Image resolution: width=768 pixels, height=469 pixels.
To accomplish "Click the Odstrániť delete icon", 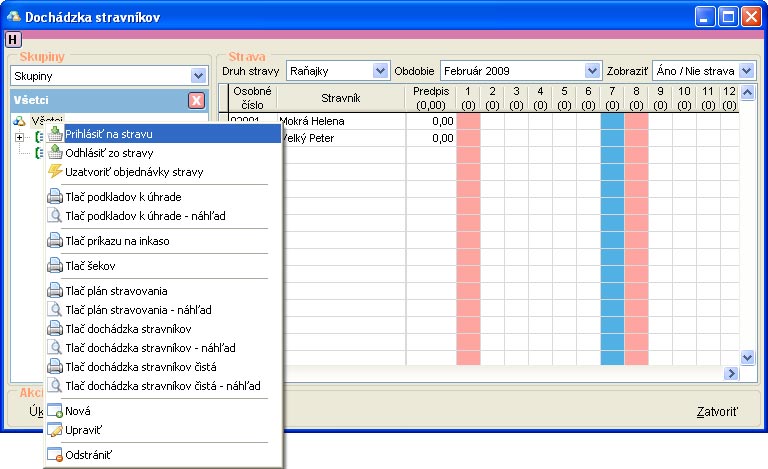I will coord(55,455).
